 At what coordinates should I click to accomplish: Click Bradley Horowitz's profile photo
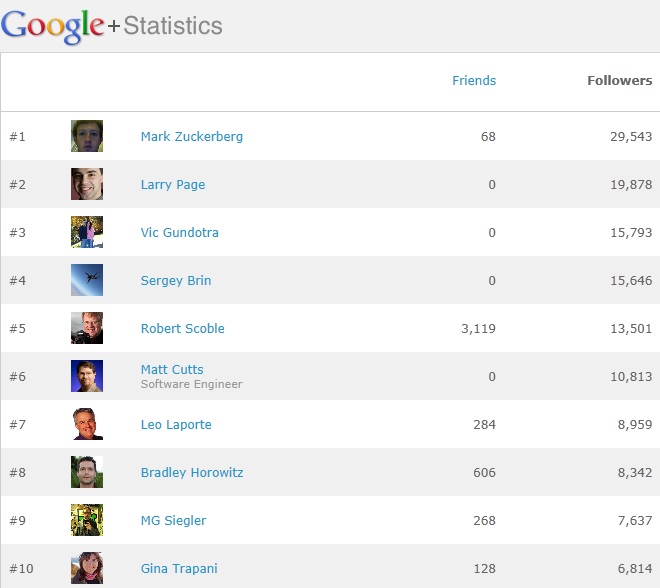(87, 472)
